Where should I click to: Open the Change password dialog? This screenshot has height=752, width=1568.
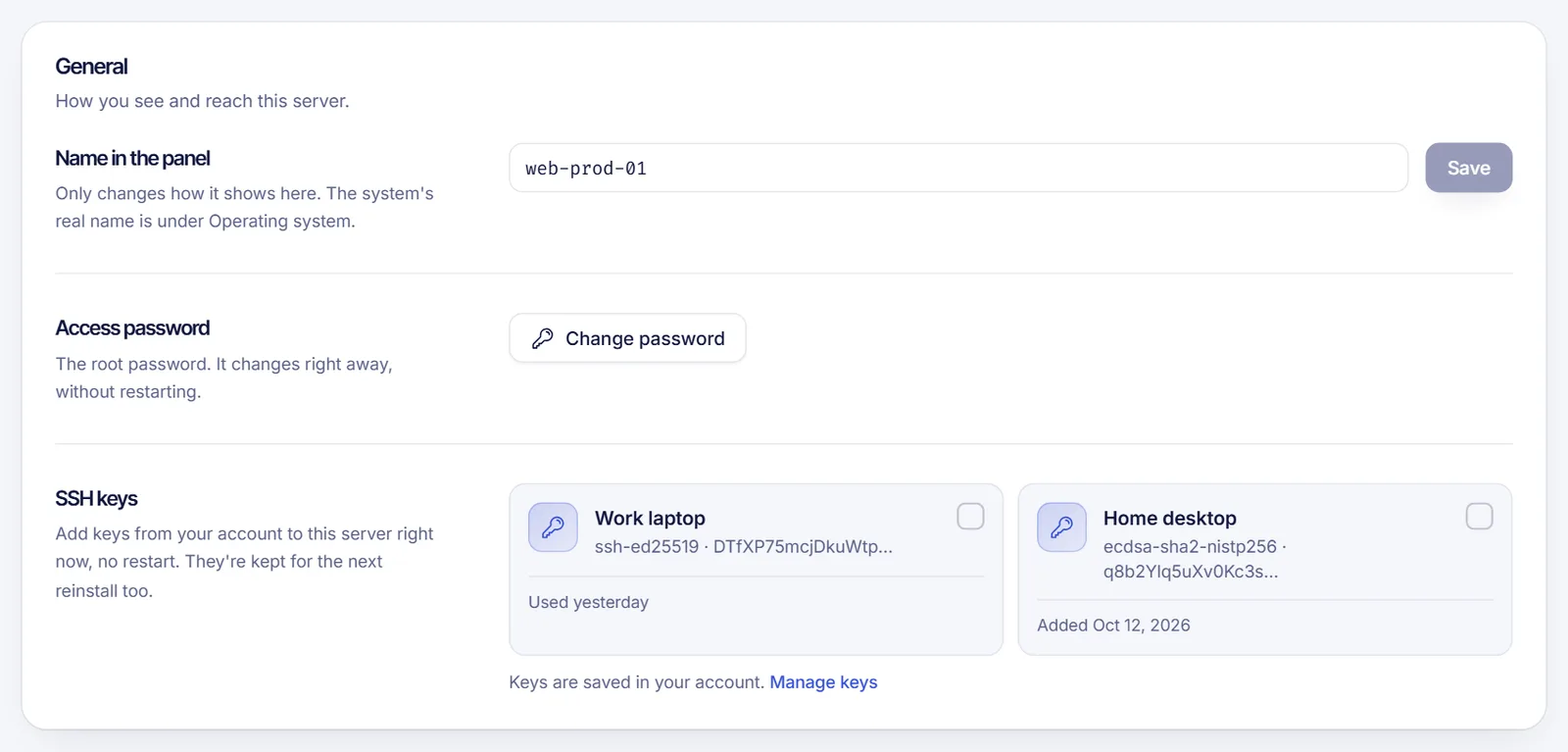click(627, 338)
